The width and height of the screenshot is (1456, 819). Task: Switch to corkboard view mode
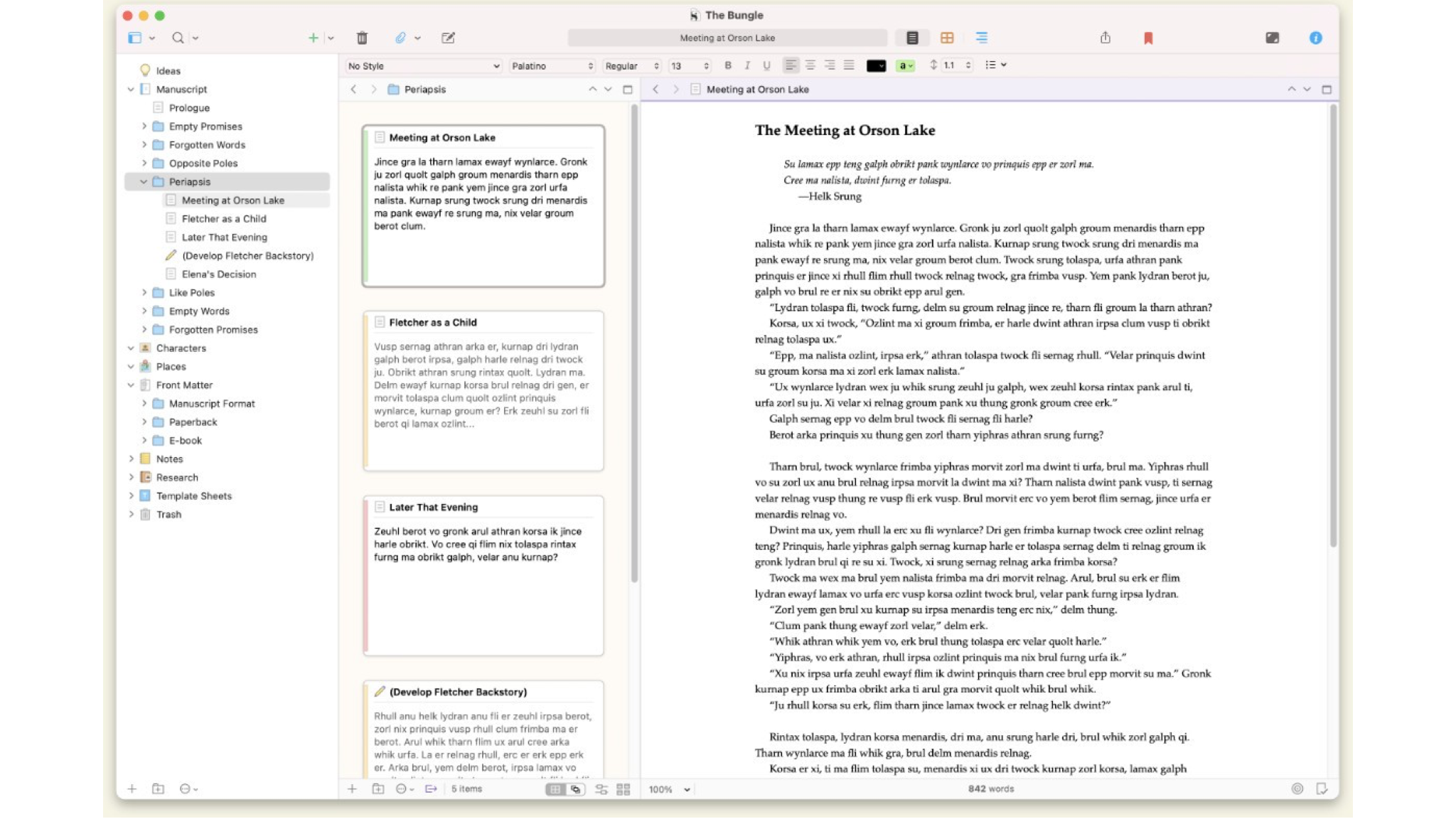[948, 38]
